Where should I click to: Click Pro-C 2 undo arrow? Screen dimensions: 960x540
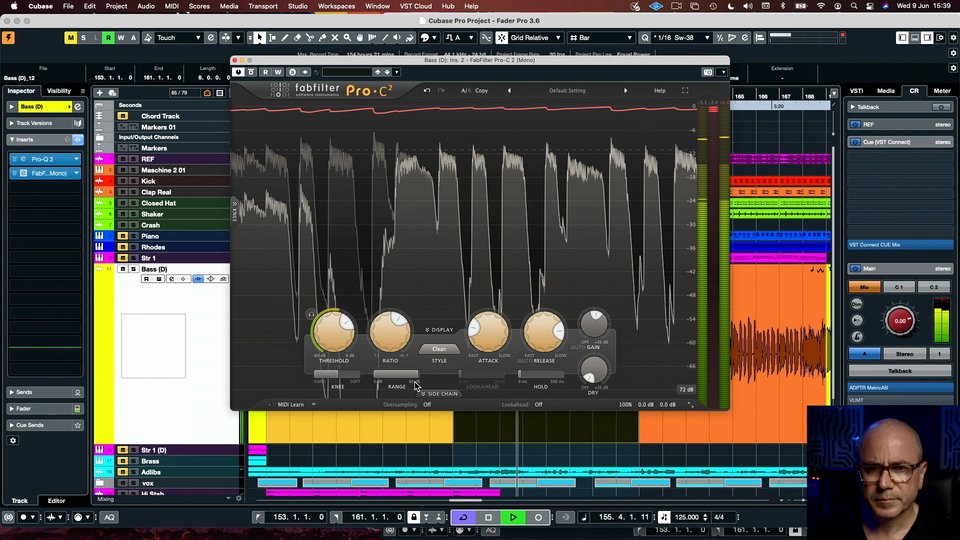pos(427,91)
